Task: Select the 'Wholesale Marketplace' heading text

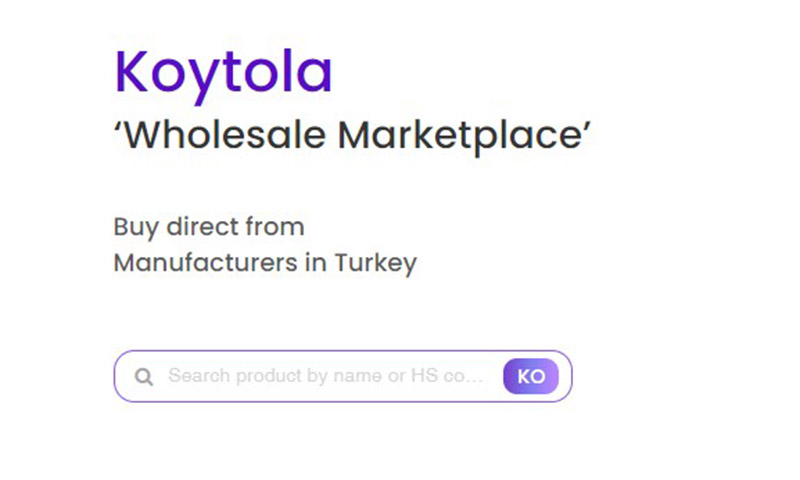Action: click(352, 136)
